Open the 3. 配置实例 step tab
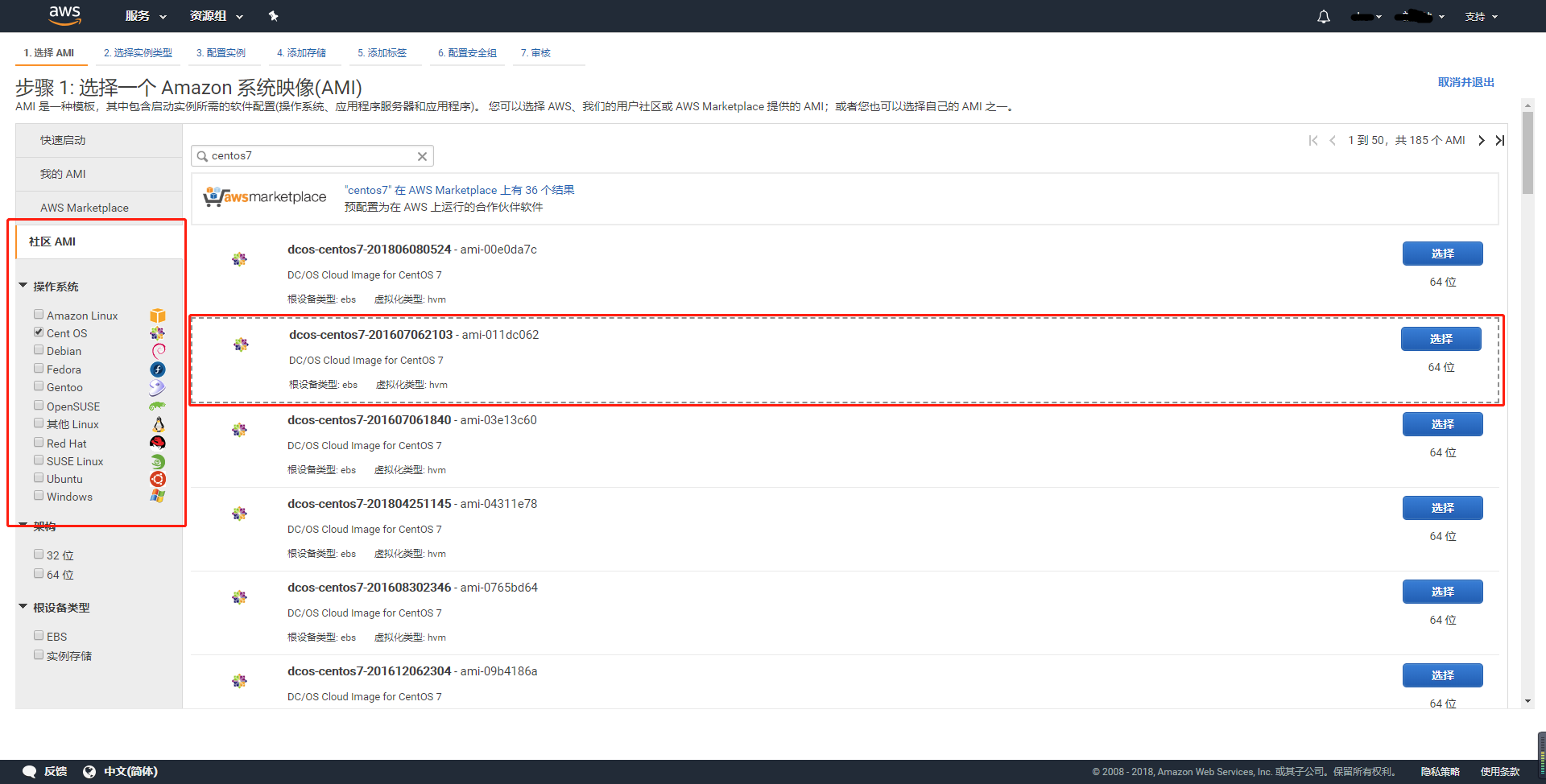The height and width of the screenshot is (784, 1546). click(221, 53)
